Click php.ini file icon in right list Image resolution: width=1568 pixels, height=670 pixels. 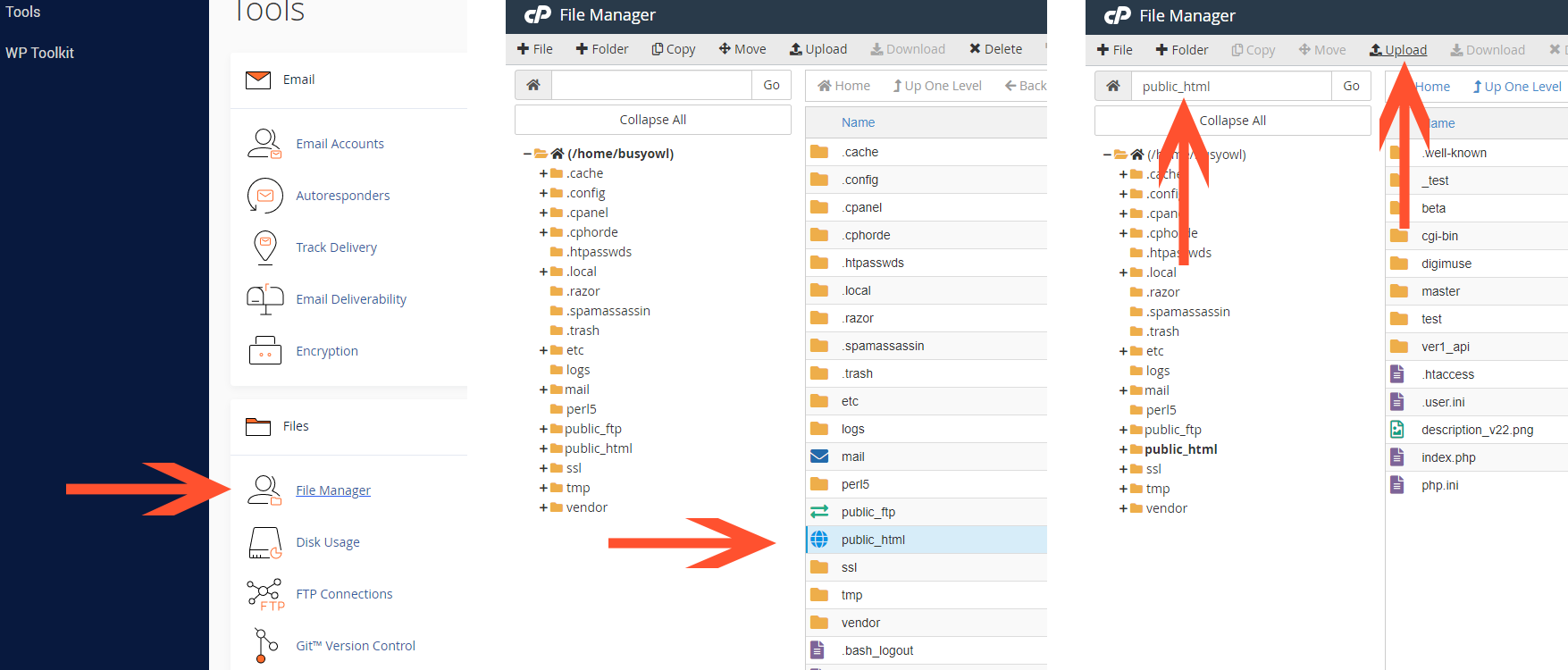1397,485
